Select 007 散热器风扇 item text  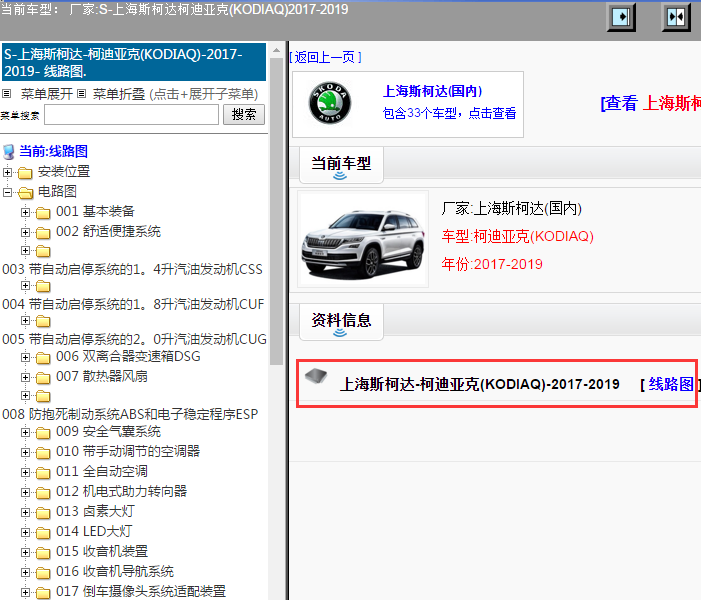(102, 376)
